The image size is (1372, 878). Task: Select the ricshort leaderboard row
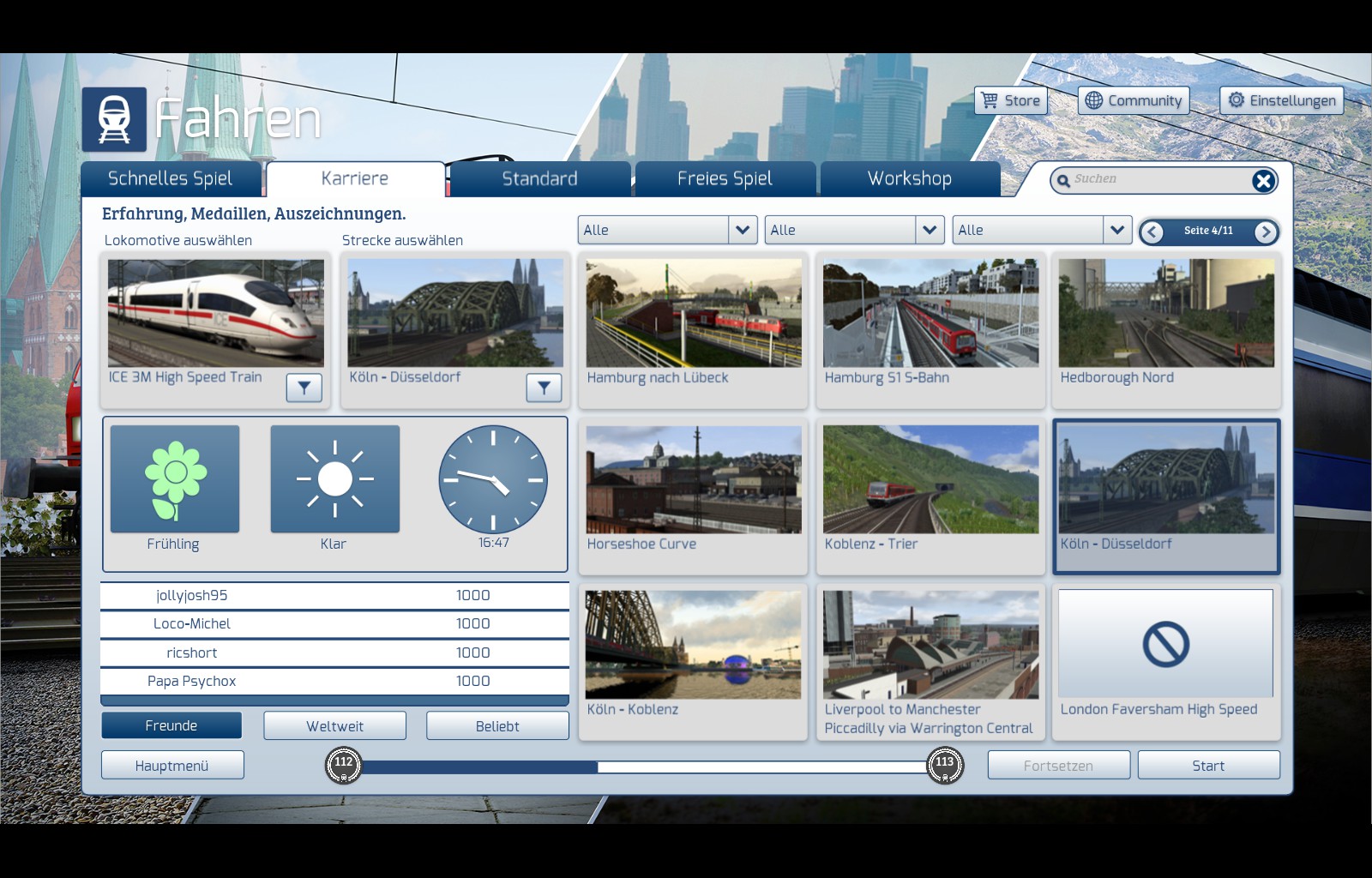click(334, 652)
